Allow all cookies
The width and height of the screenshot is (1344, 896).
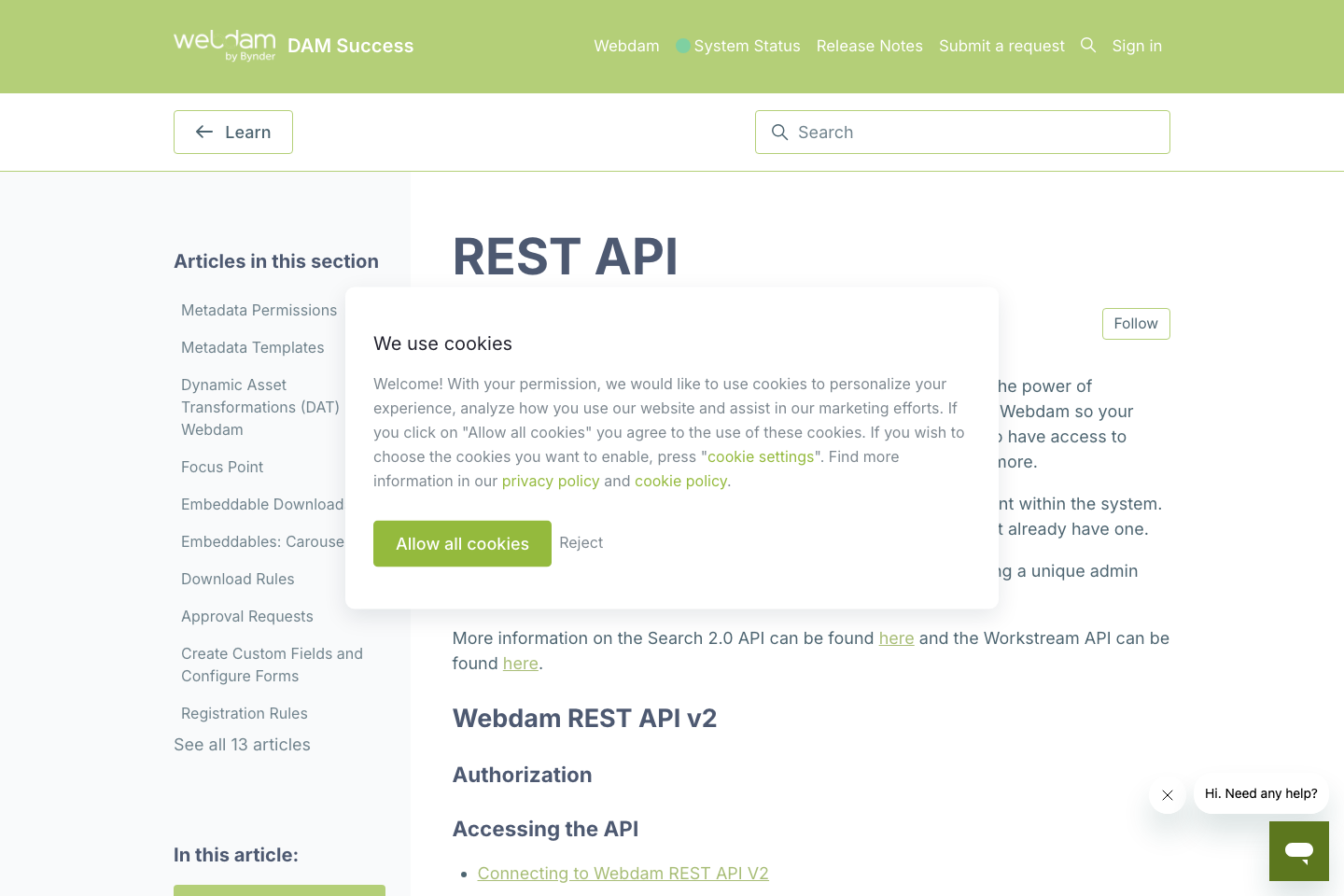(462, 543)
